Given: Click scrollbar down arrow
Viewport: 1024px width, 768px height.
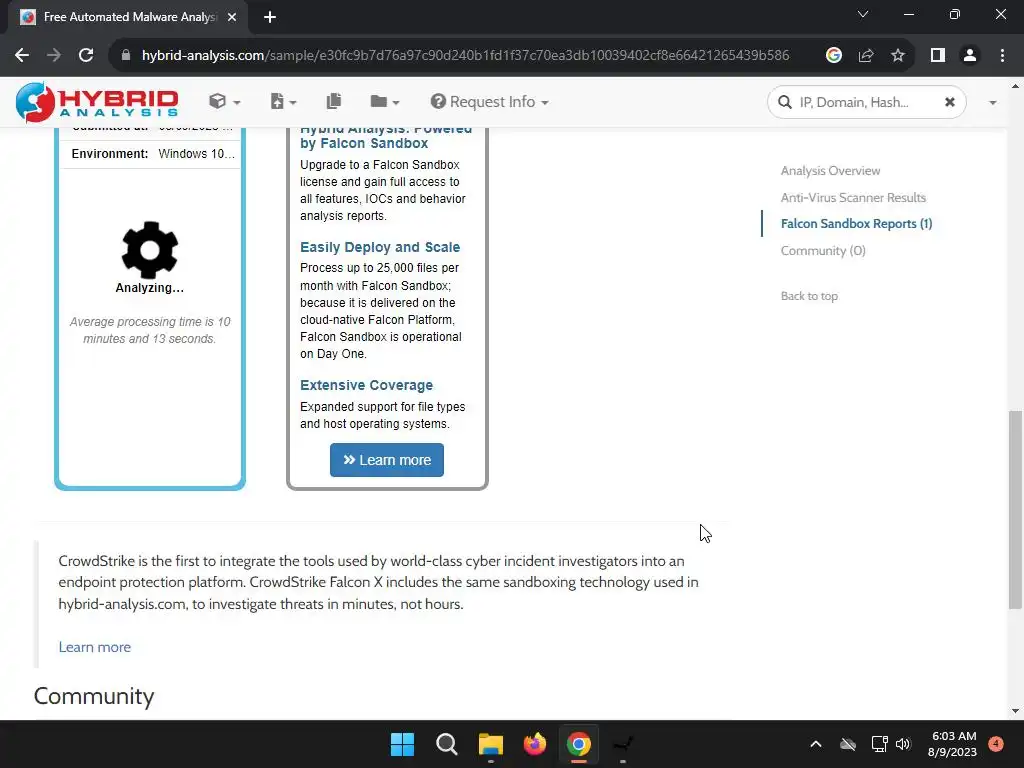Looking at the screenshot, I should coord(1015,711).
